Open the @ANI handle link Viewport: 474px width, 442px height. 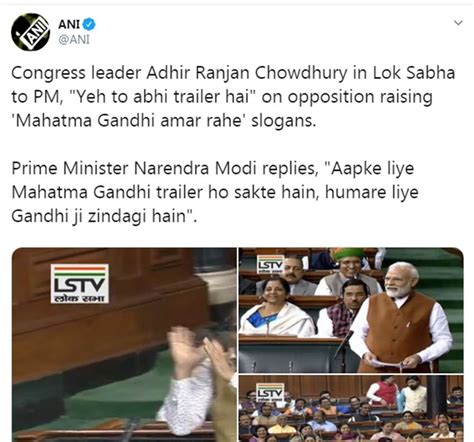pos(74,39)
